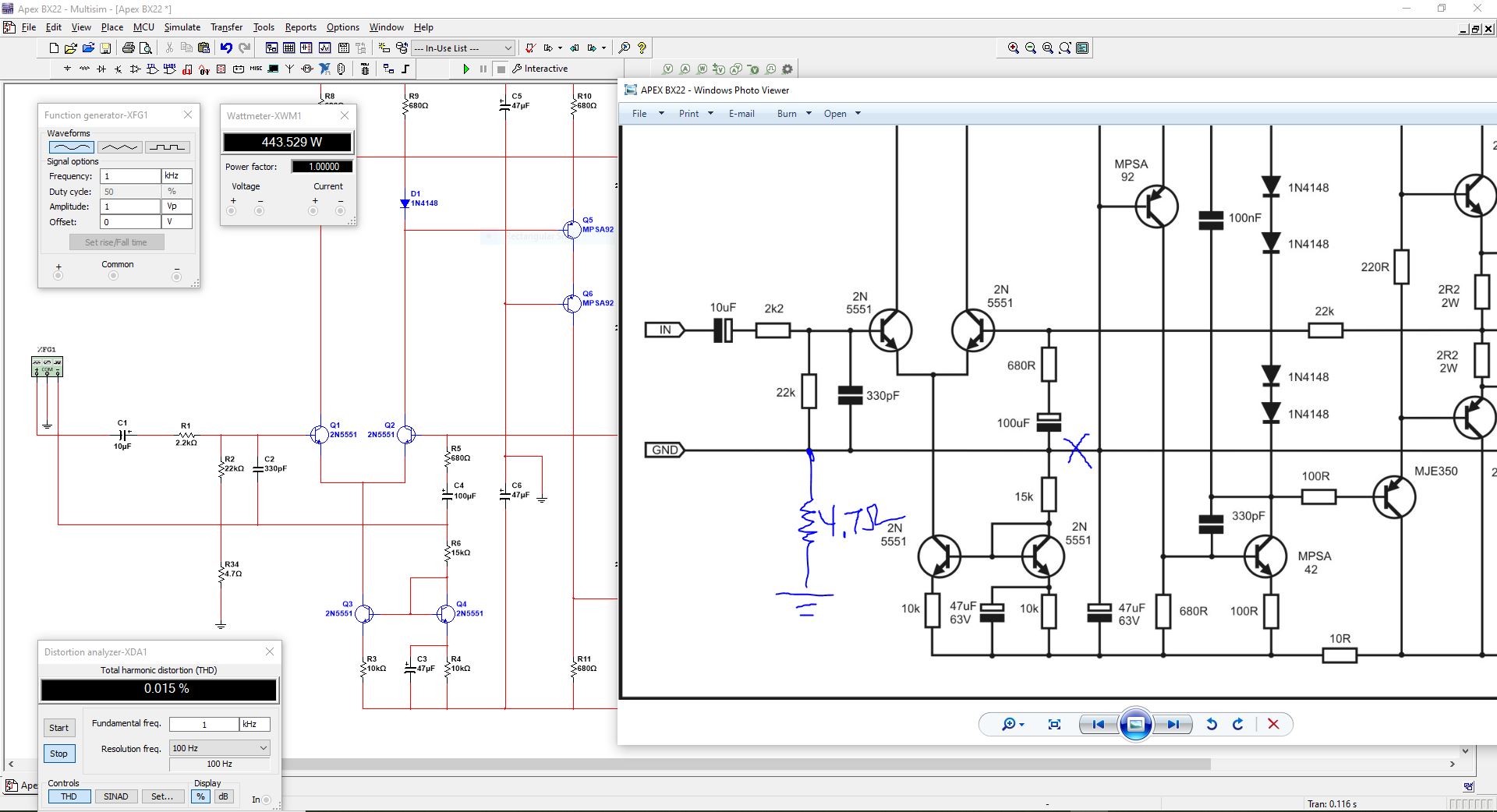Image resolution: width=1497 pixels, height=812 pixels.
Task: Go to previous photo in Photo Viewer
Action: (1098, 724)
